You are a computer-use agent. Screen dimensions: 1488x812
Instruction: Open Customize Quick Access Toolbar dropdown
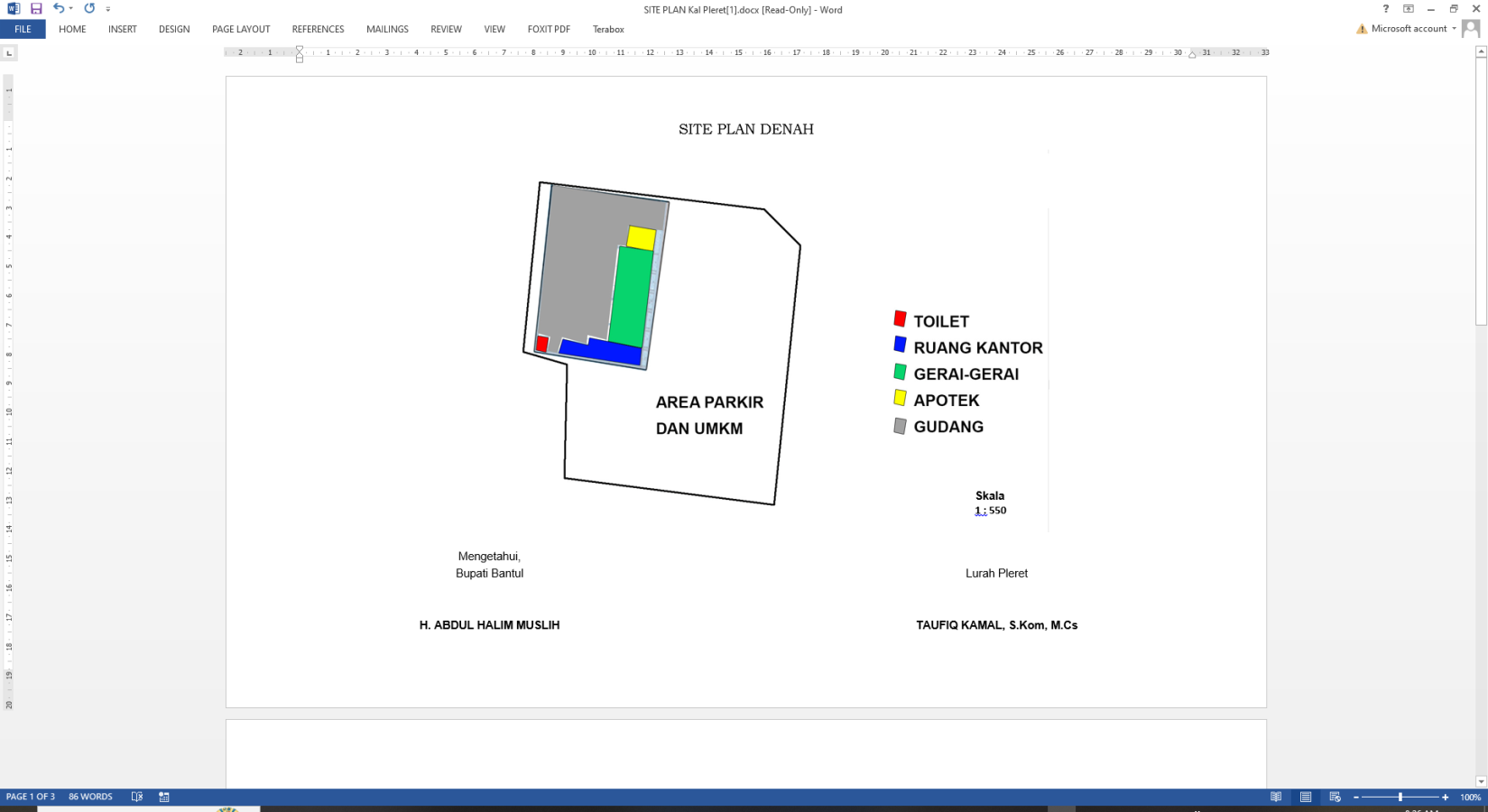coord(107,9)
